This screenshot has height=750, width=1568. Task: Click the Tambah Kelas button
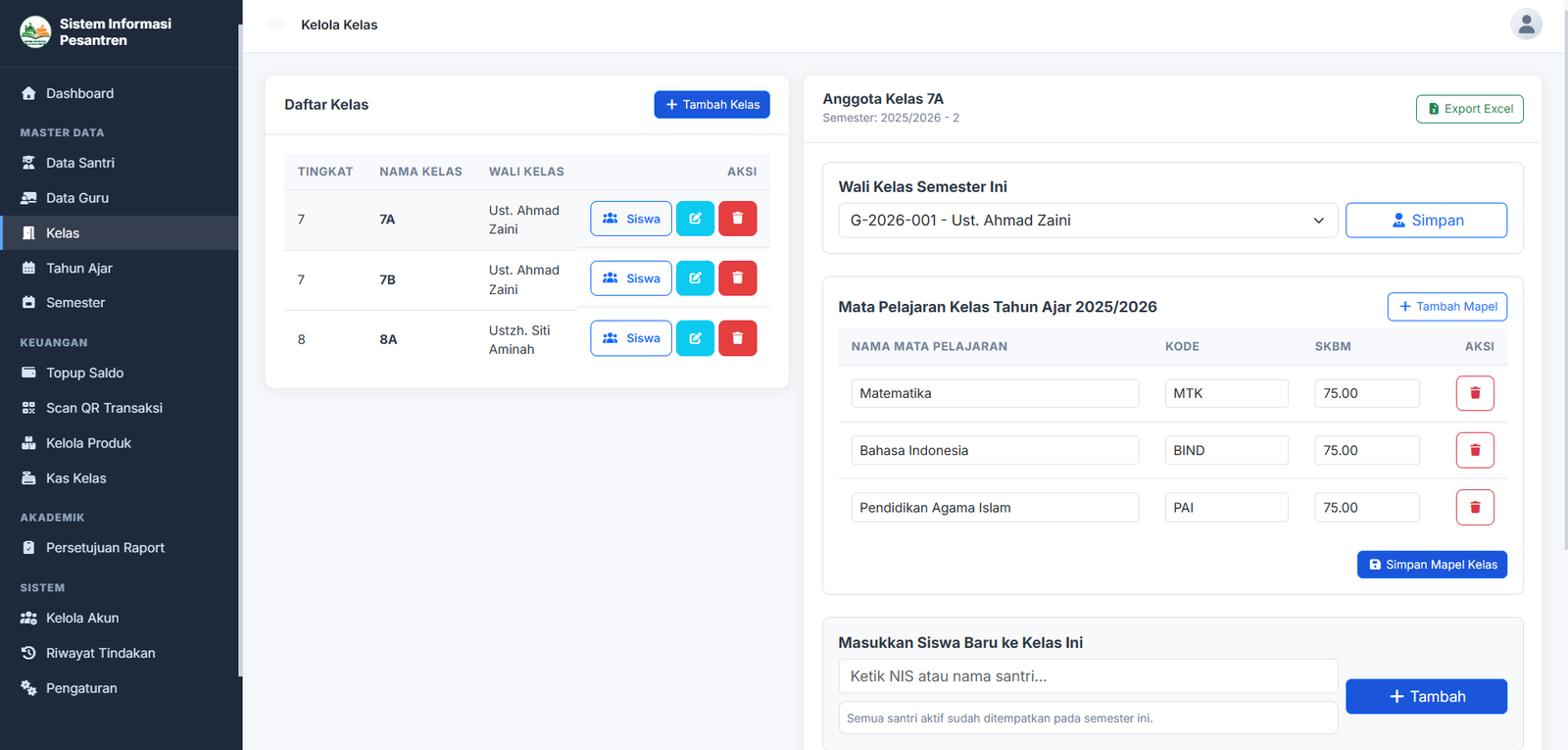click(x=711, y=105)
